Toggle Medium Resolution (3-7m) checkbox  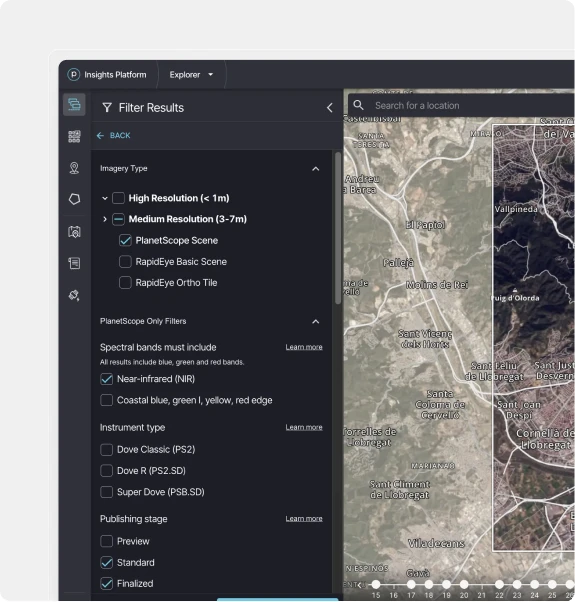[118, 219]
